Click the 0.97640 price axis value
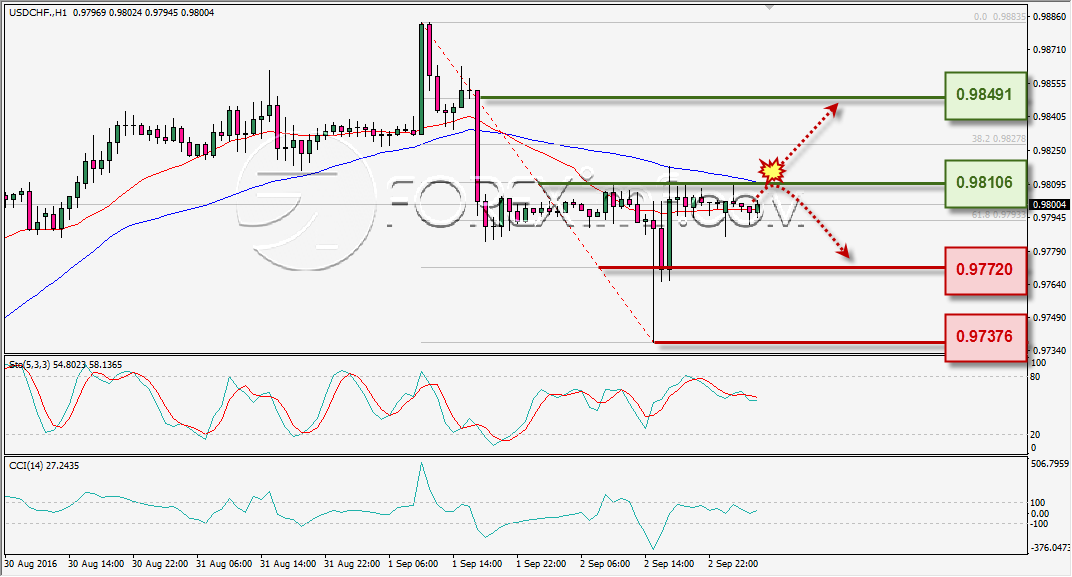 point(1049,284)
